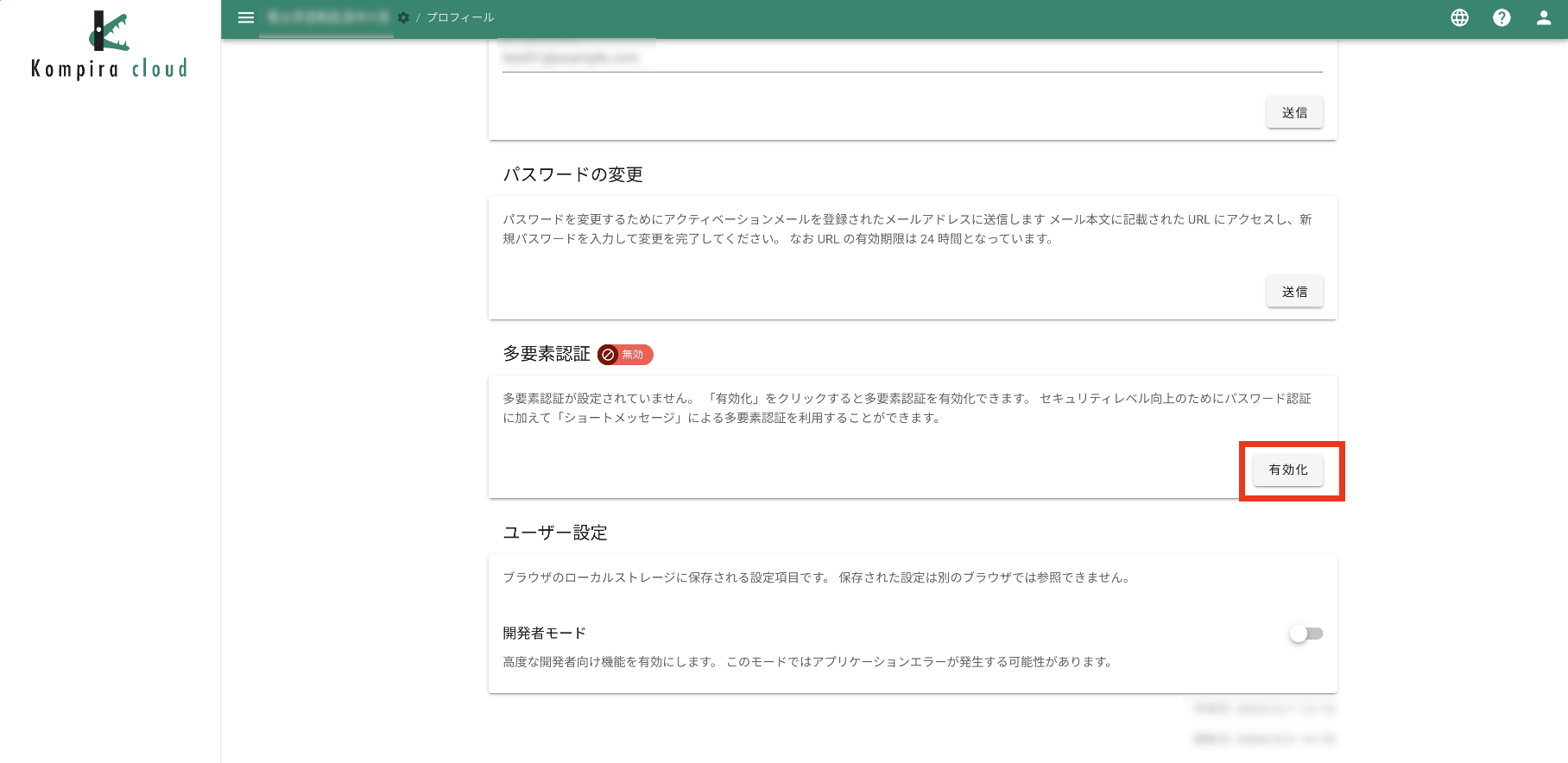1568x763 pixels.
Task: Toggle the 開発者モード switch
Action: click(x=1306, y=634)
